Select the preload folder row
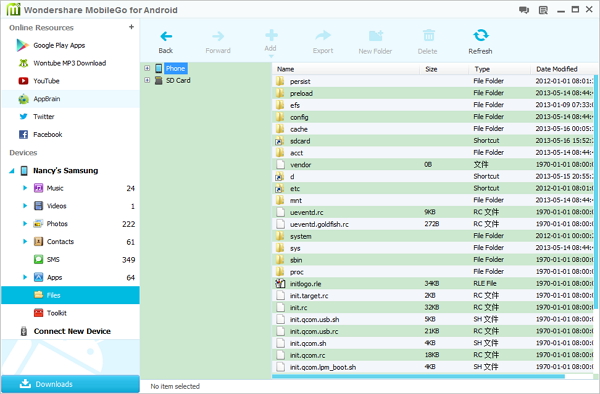The width and height of the screenshot is (600, 394). pyautogui.click(x=433, y=93)
